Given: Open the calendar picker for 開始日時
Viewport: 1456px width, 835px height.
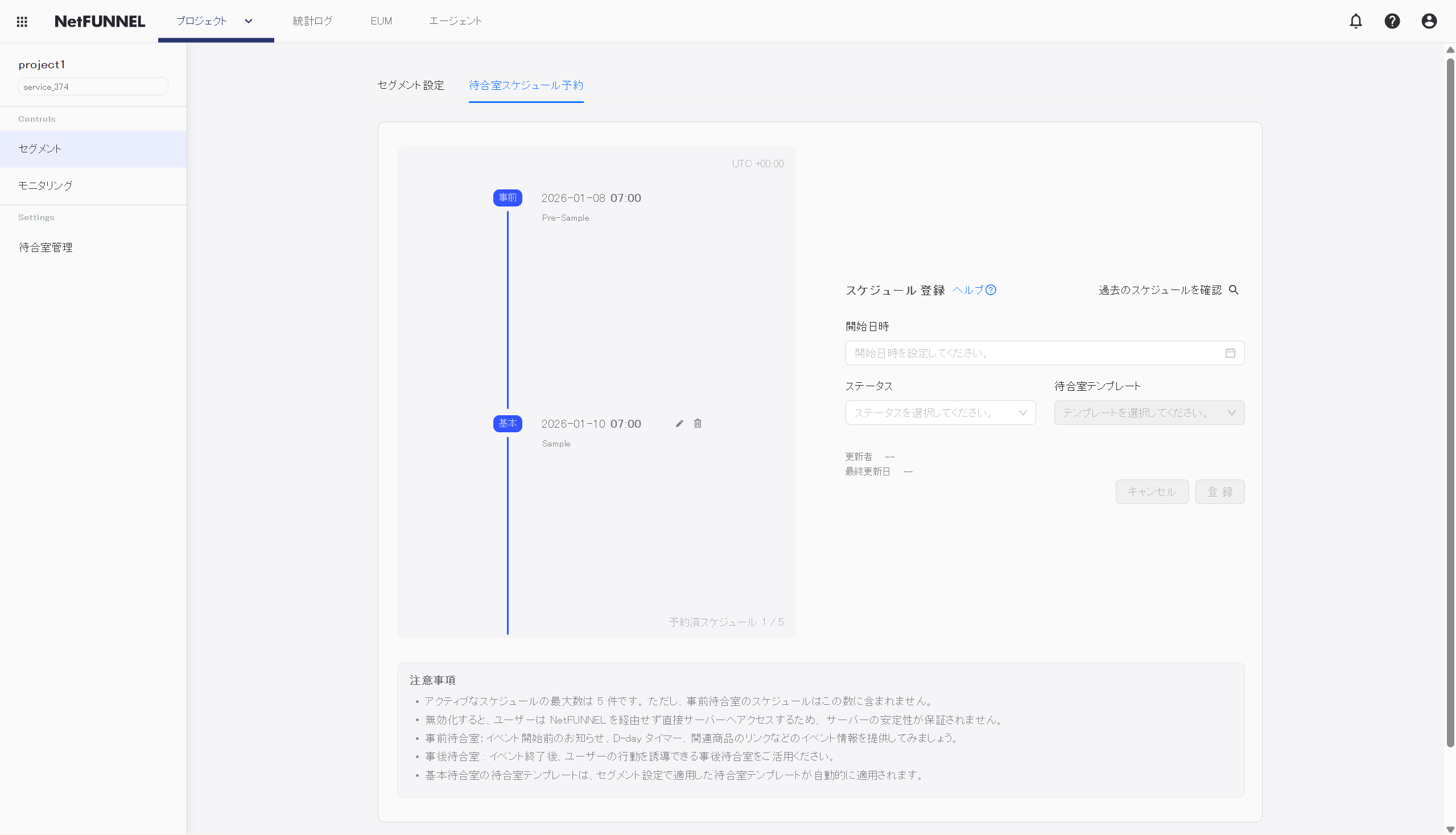Looking at the screenshot, I should (x=1231, y=353).
